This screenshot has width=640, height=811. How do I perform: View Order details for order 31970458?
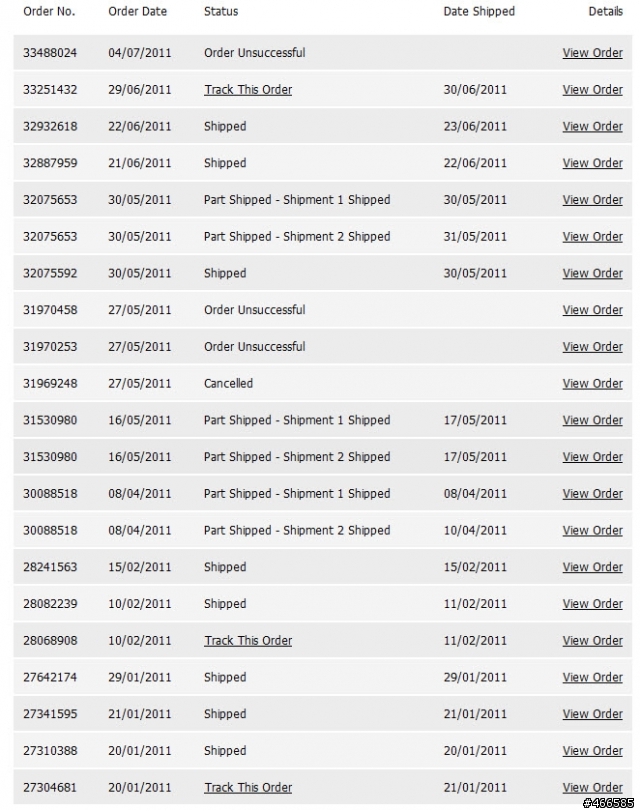592,310
